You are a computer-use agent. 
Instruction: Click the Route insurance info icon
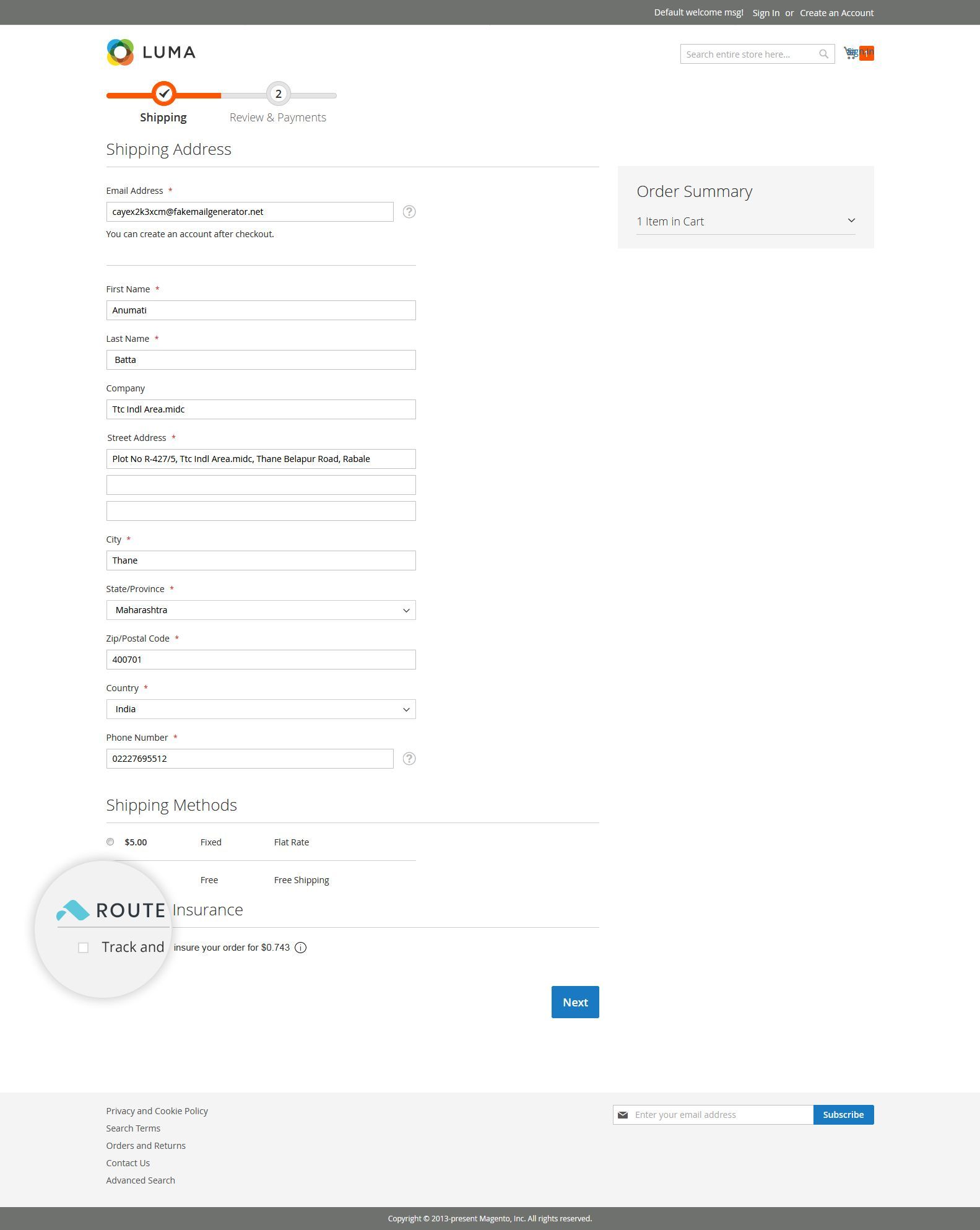(301, 948)
